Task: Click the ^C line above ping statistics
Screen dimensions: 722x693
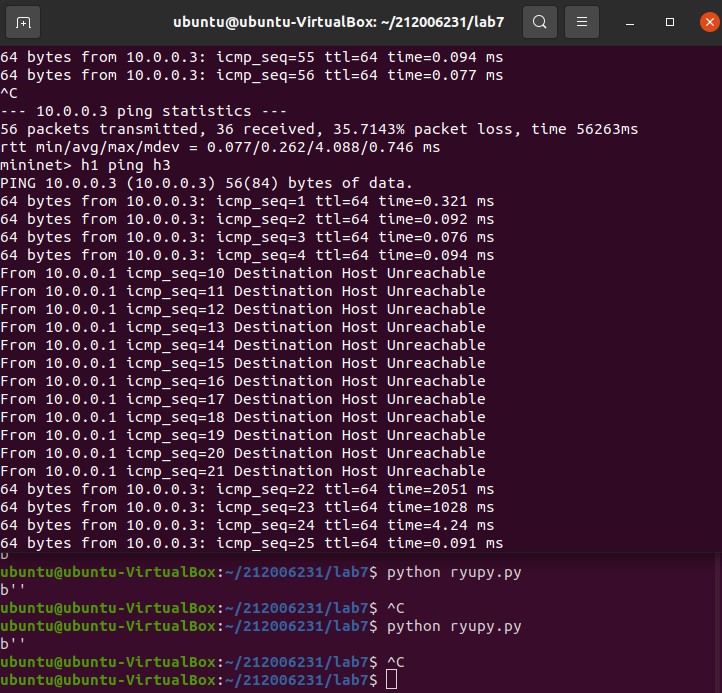Action: pos(9,93)
